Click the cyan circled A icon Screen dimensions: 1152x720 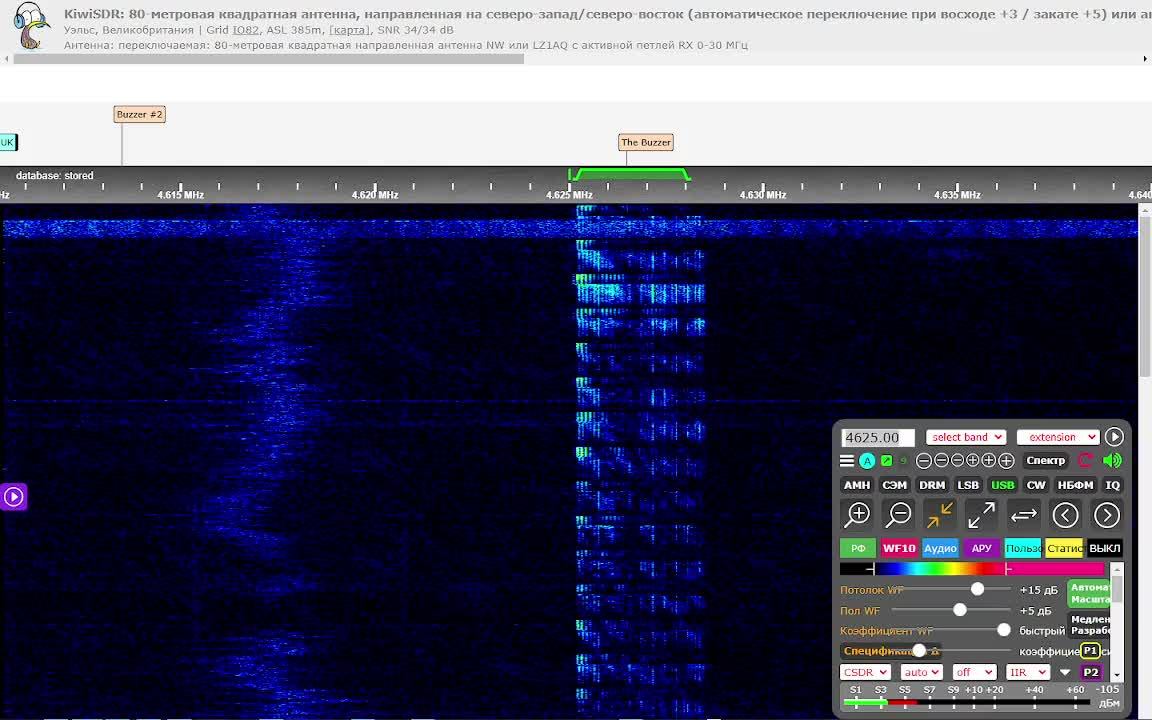(868, 461)
